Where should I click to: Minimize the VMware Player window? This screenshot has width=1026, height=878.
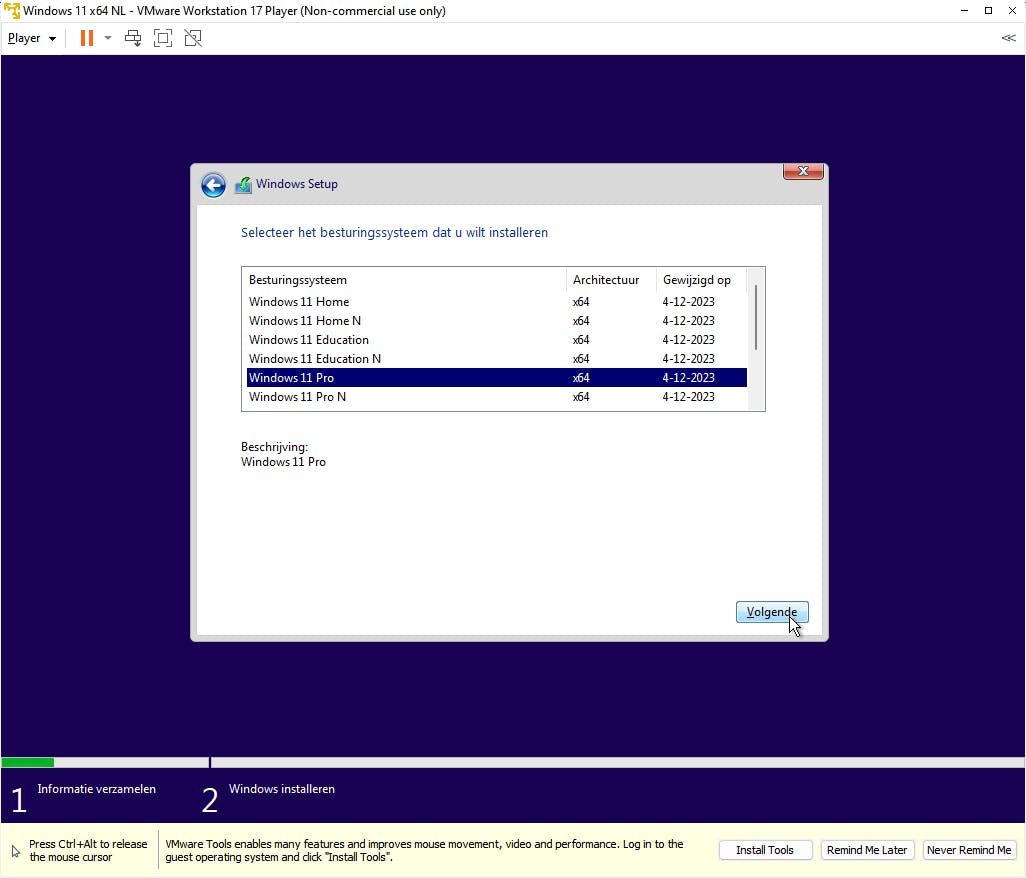[964, 10]
